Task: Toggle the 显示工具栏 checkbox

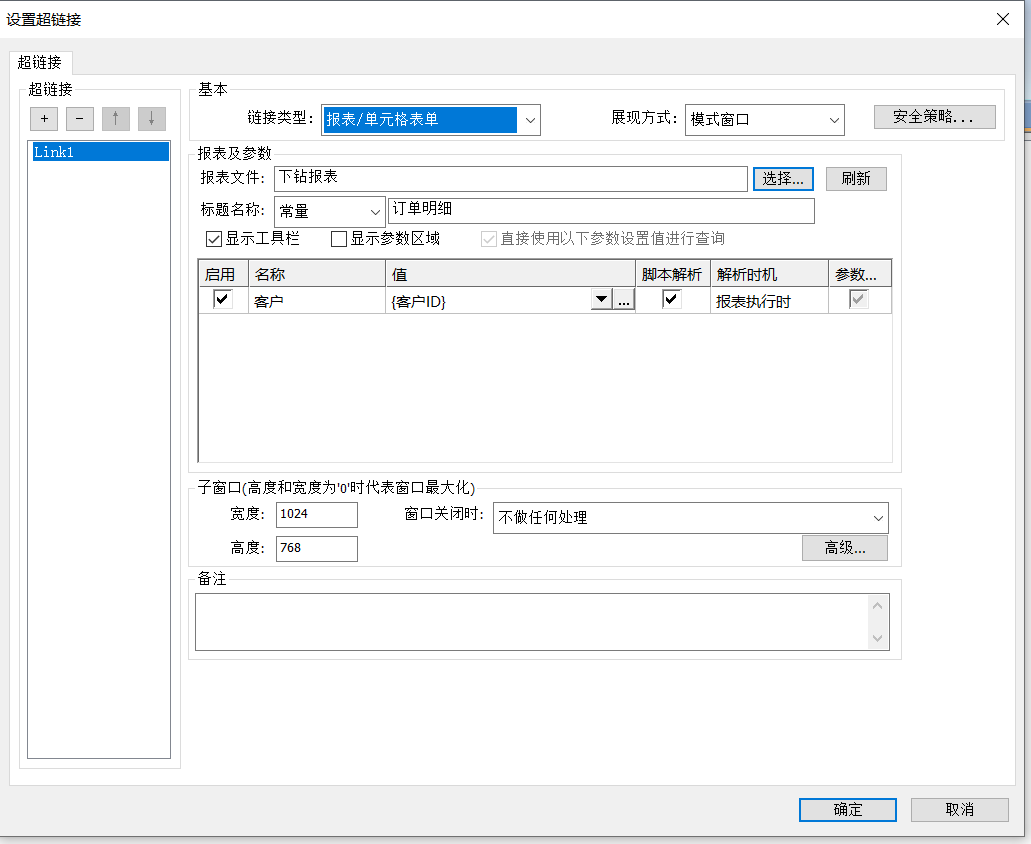Action: click(214, 239)
